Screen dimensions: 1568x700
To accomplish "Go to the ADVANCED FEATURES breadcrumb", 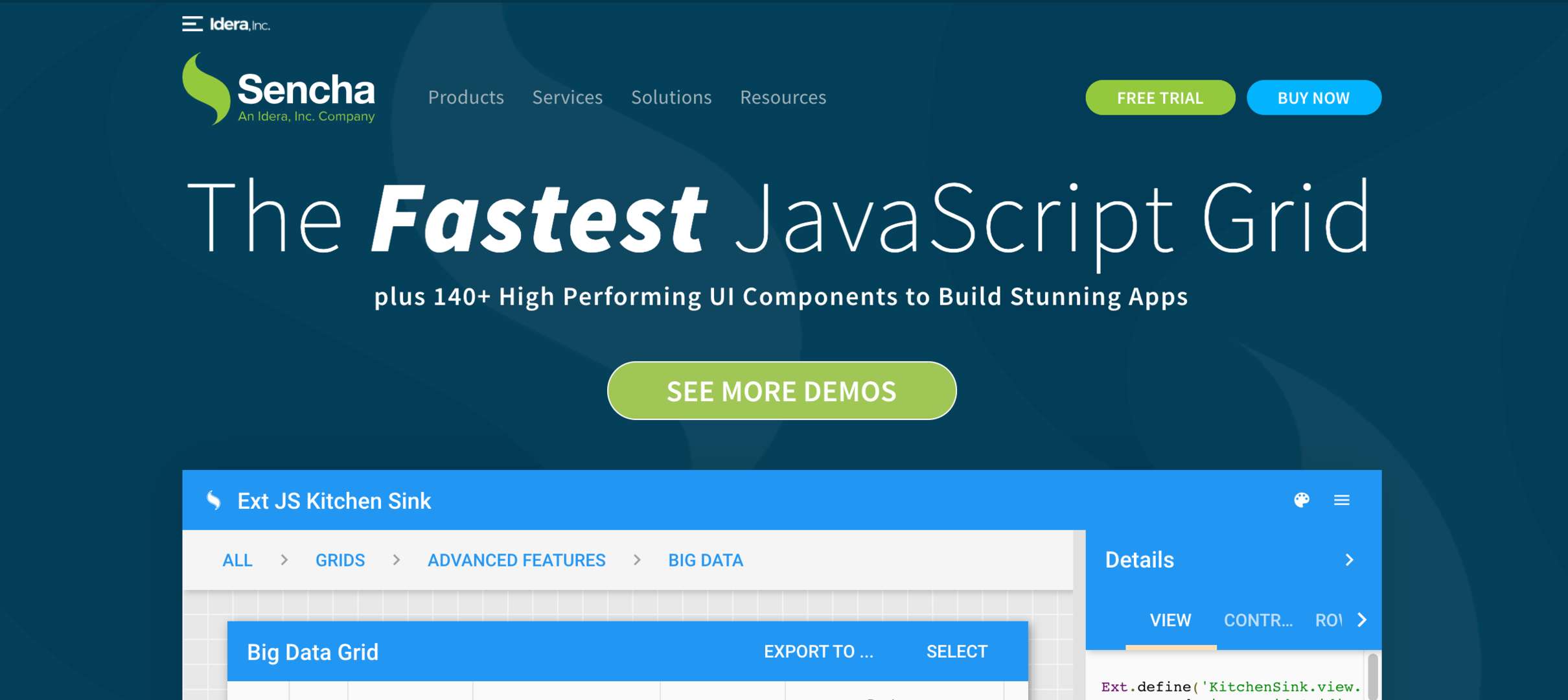I will point(516,561).
